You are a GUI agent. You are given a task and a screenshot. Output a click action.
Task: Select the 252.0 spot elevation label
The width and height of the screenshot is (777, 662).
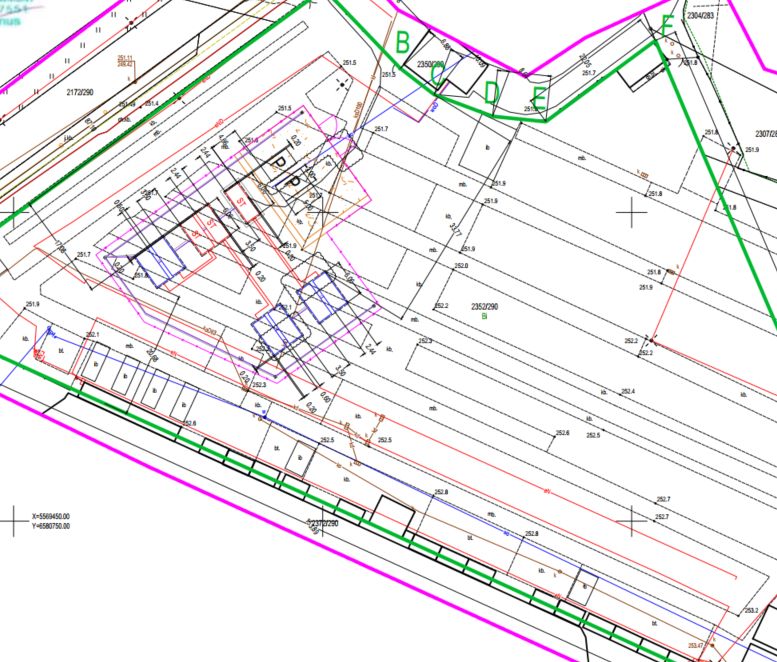pyautogui.click(x=461, y=266)
